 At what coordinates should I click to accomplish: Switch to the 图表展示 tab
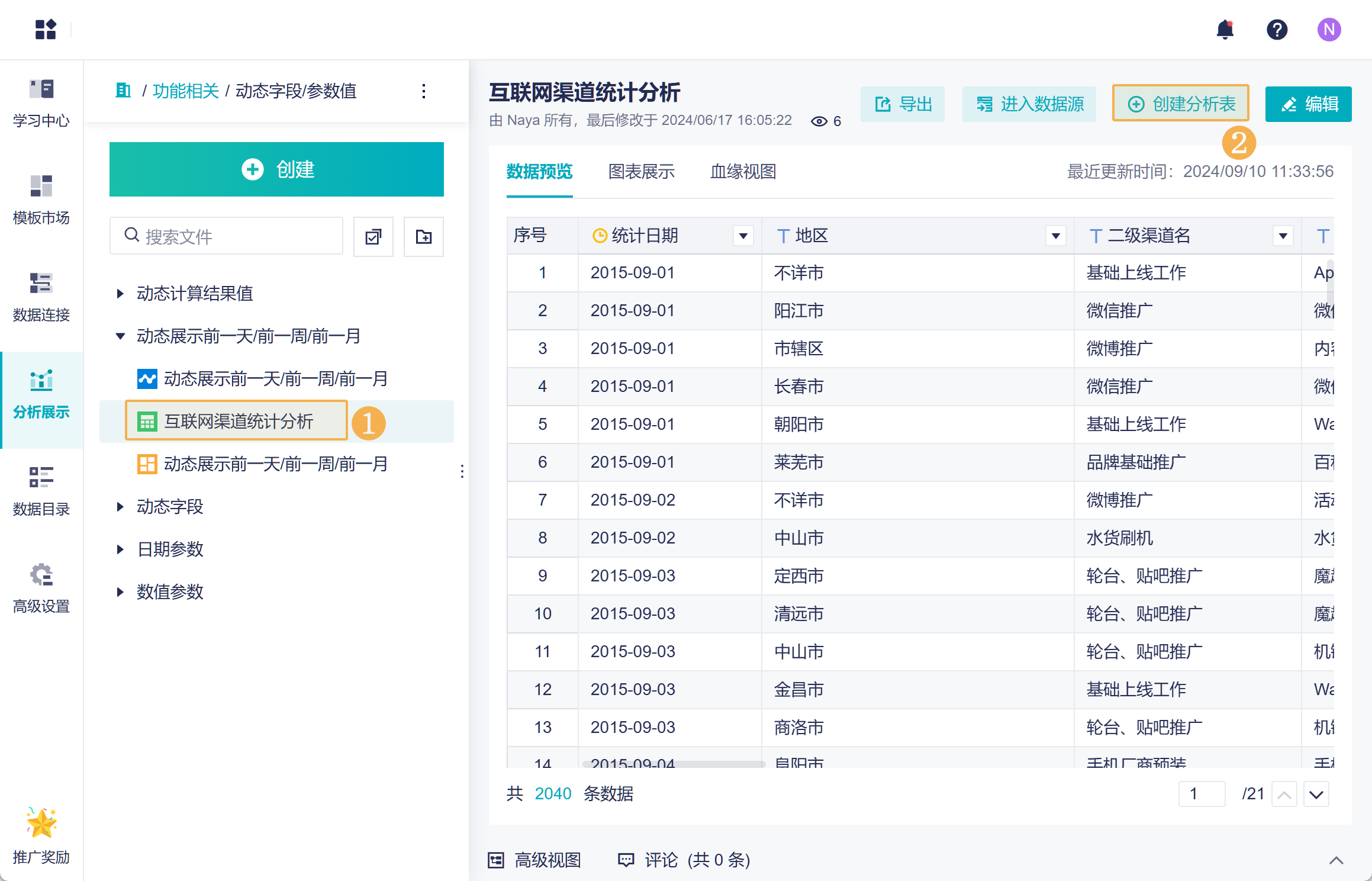[641, 172]
